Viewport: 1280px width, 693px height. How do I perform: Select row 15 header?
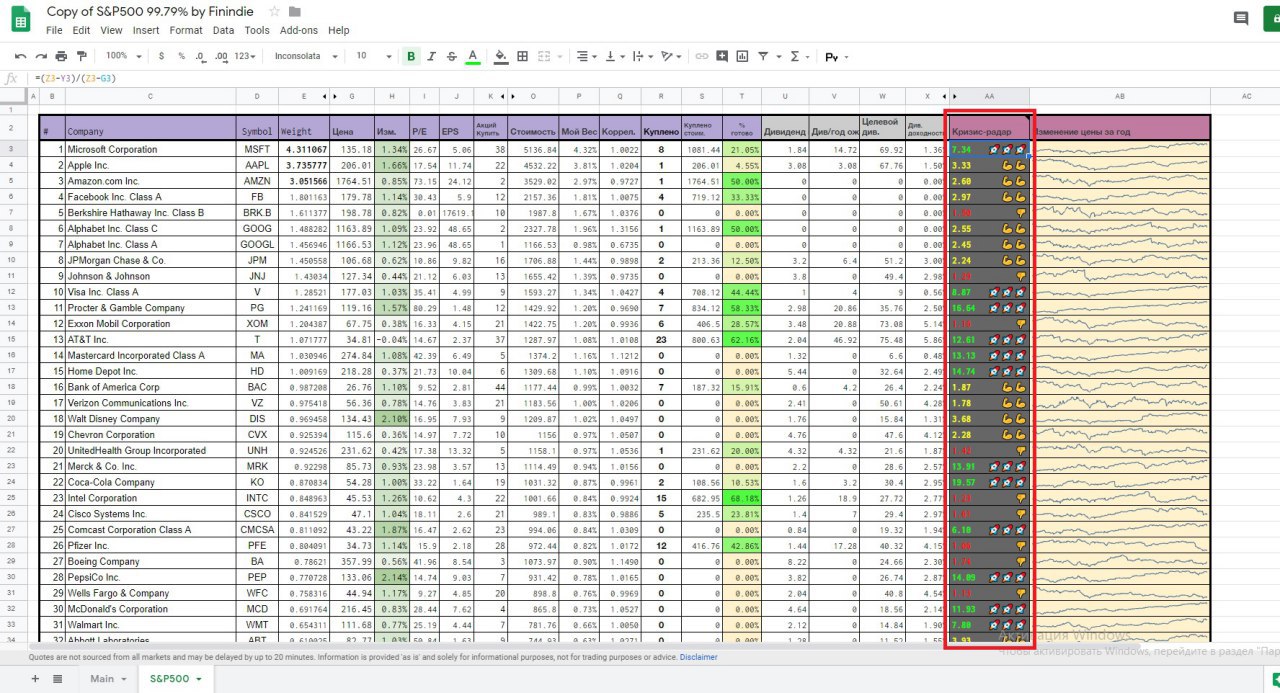pos(13,340)
